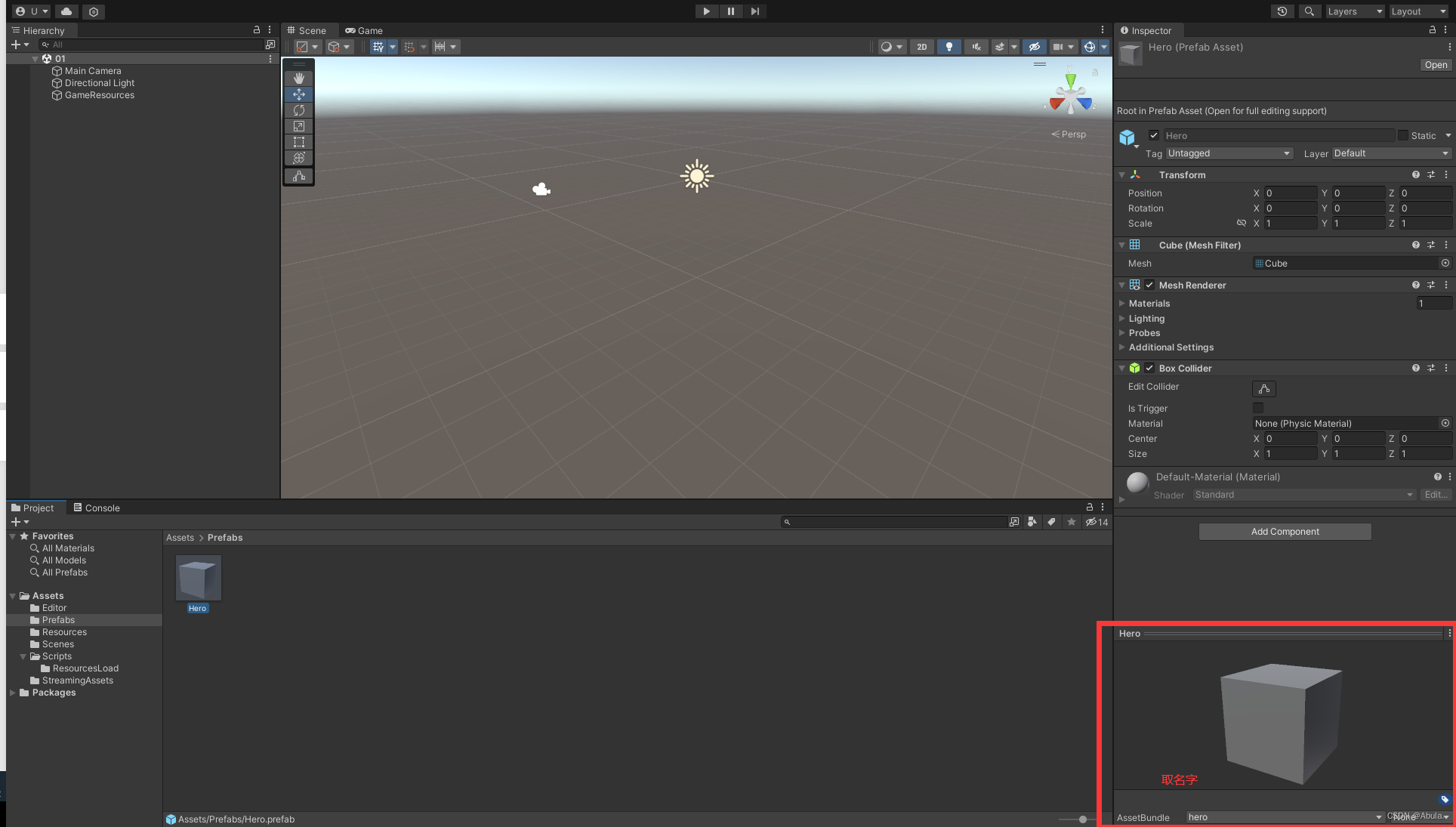Select the Rotate tool
Screen dimensions: 1456x827
pyautogui.click(x=299, y=110)
